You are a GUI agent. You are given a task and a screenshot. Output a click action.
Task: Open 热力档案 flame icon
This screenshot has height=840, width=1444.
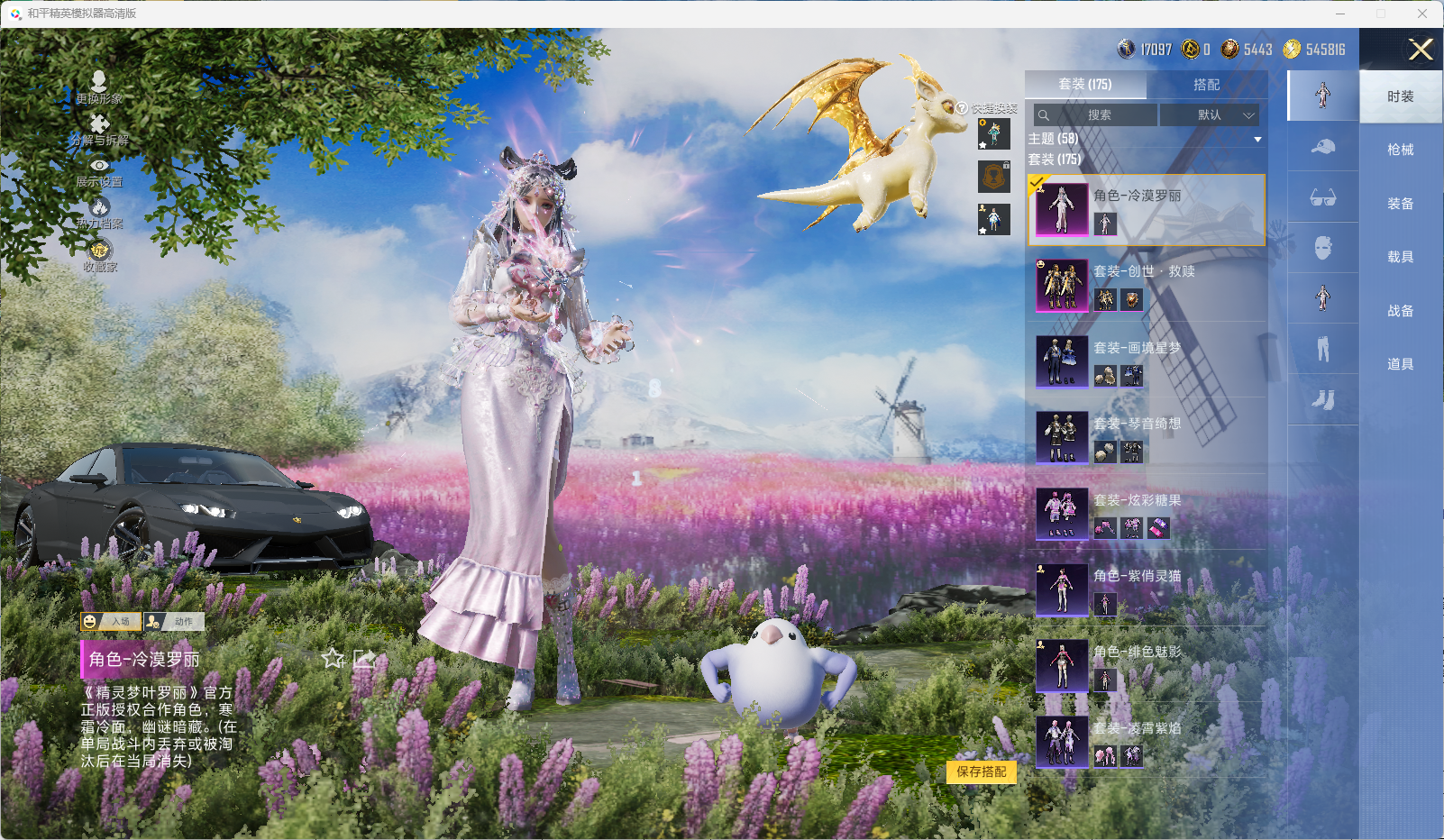99,207
